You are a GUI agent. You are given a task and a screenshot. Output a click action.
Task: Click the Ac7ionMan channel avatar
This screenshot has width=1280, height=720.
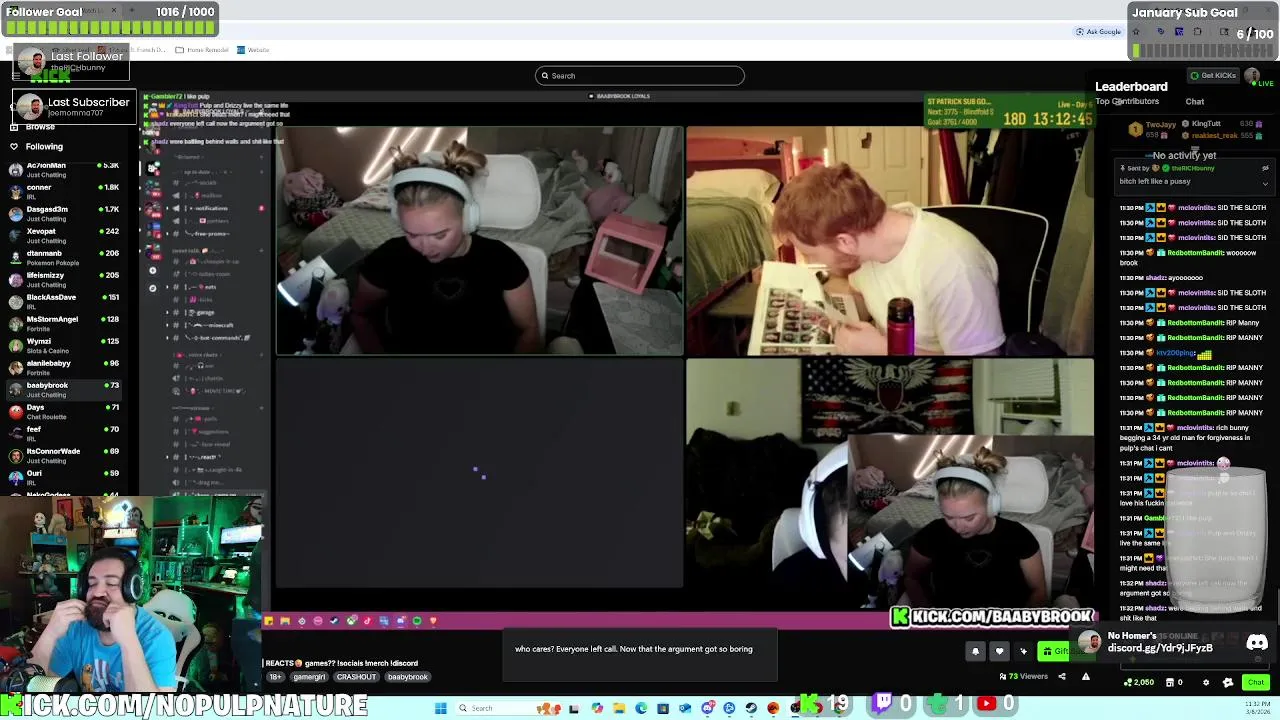15,170
